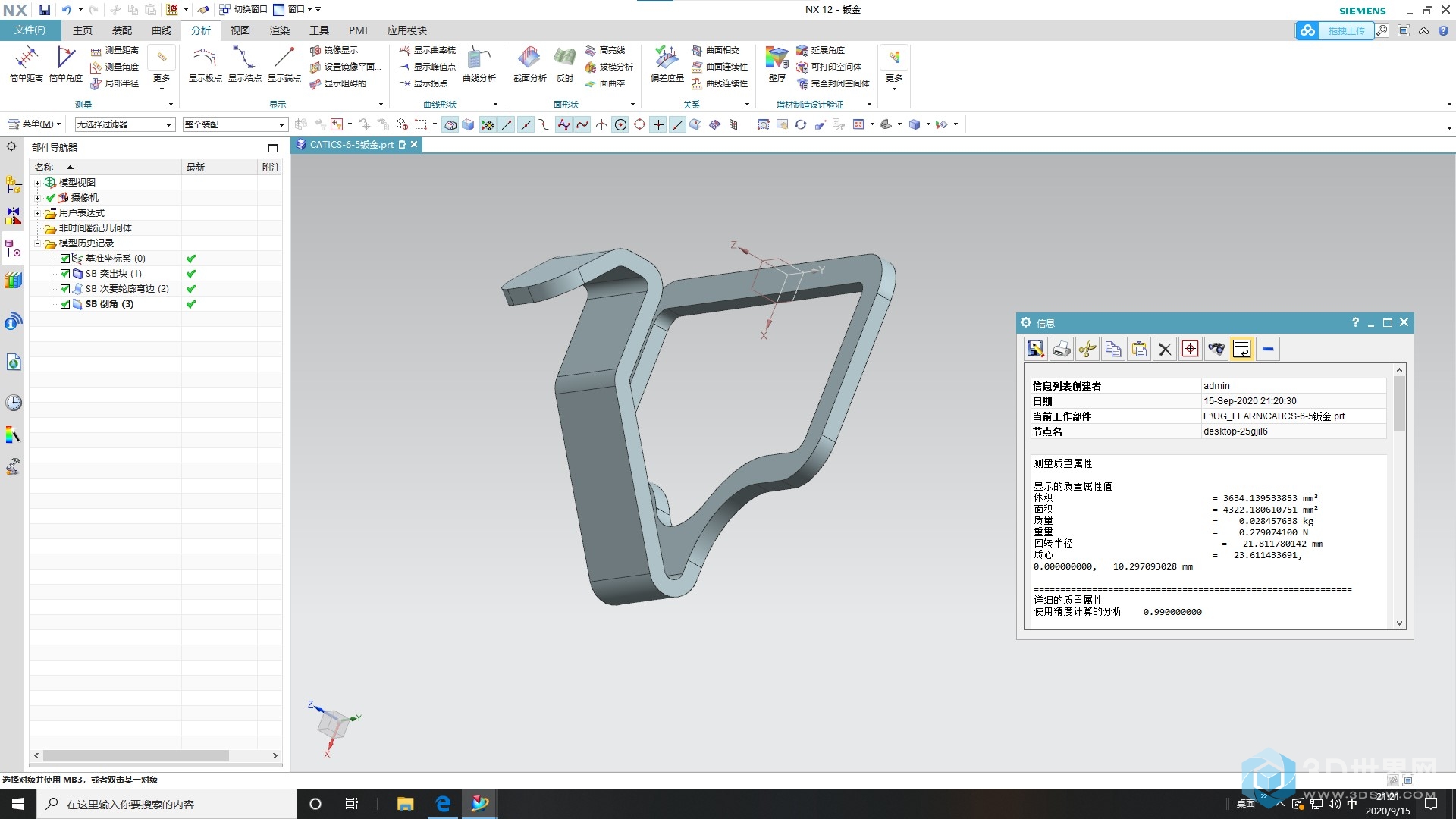This screenshot has width=1456, height=819.
Task: Click the save icon in title bar
Action: 45,10
